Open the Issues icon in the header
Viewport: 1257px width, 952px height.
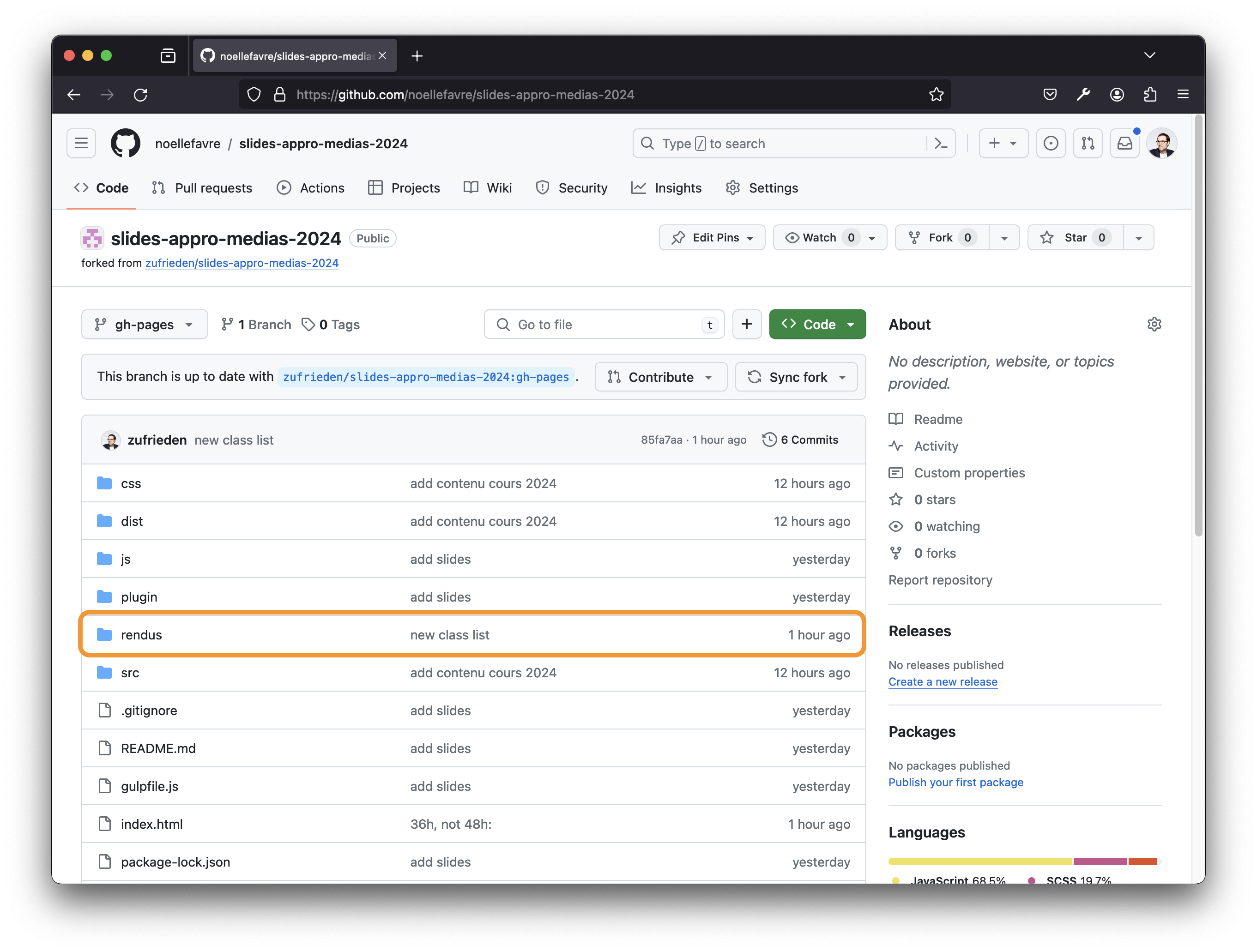1051,143
